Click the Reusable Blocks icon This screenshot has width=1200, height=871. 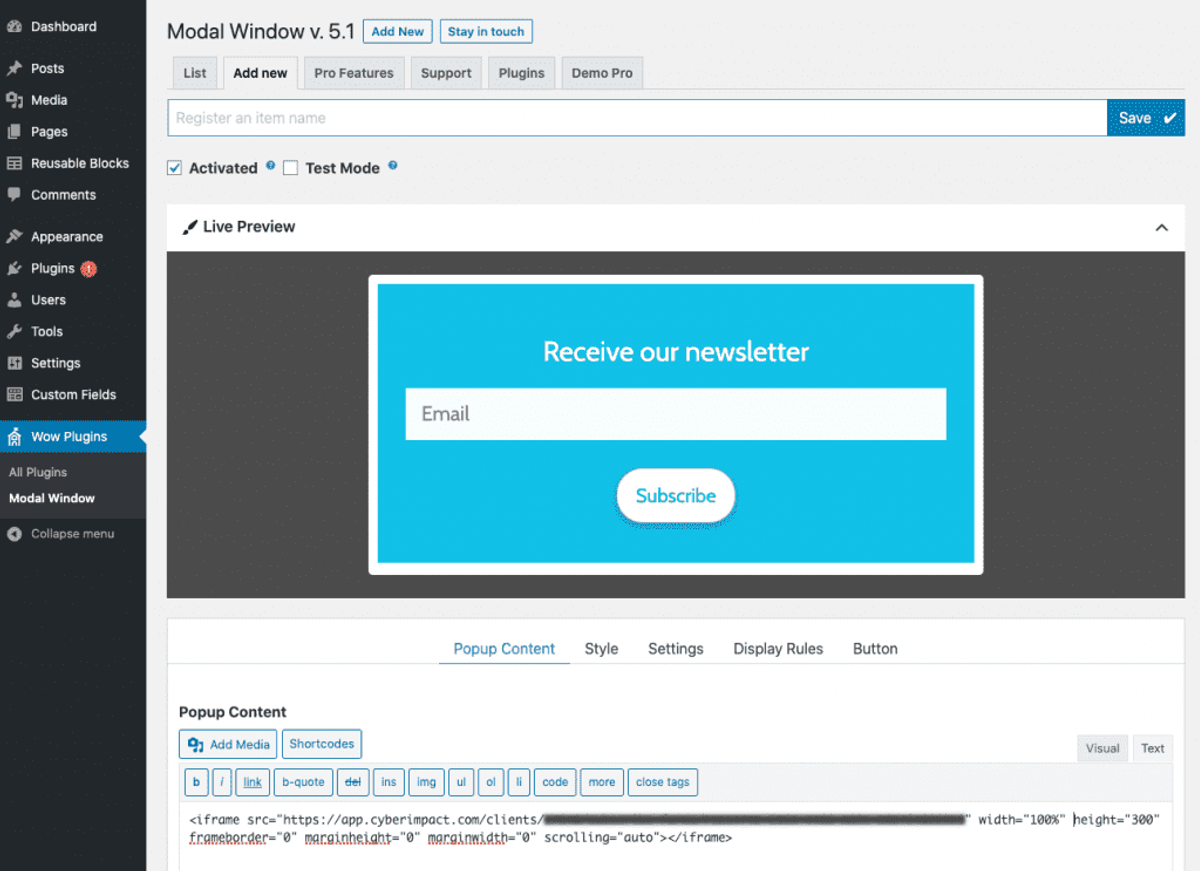coord(14,163)
